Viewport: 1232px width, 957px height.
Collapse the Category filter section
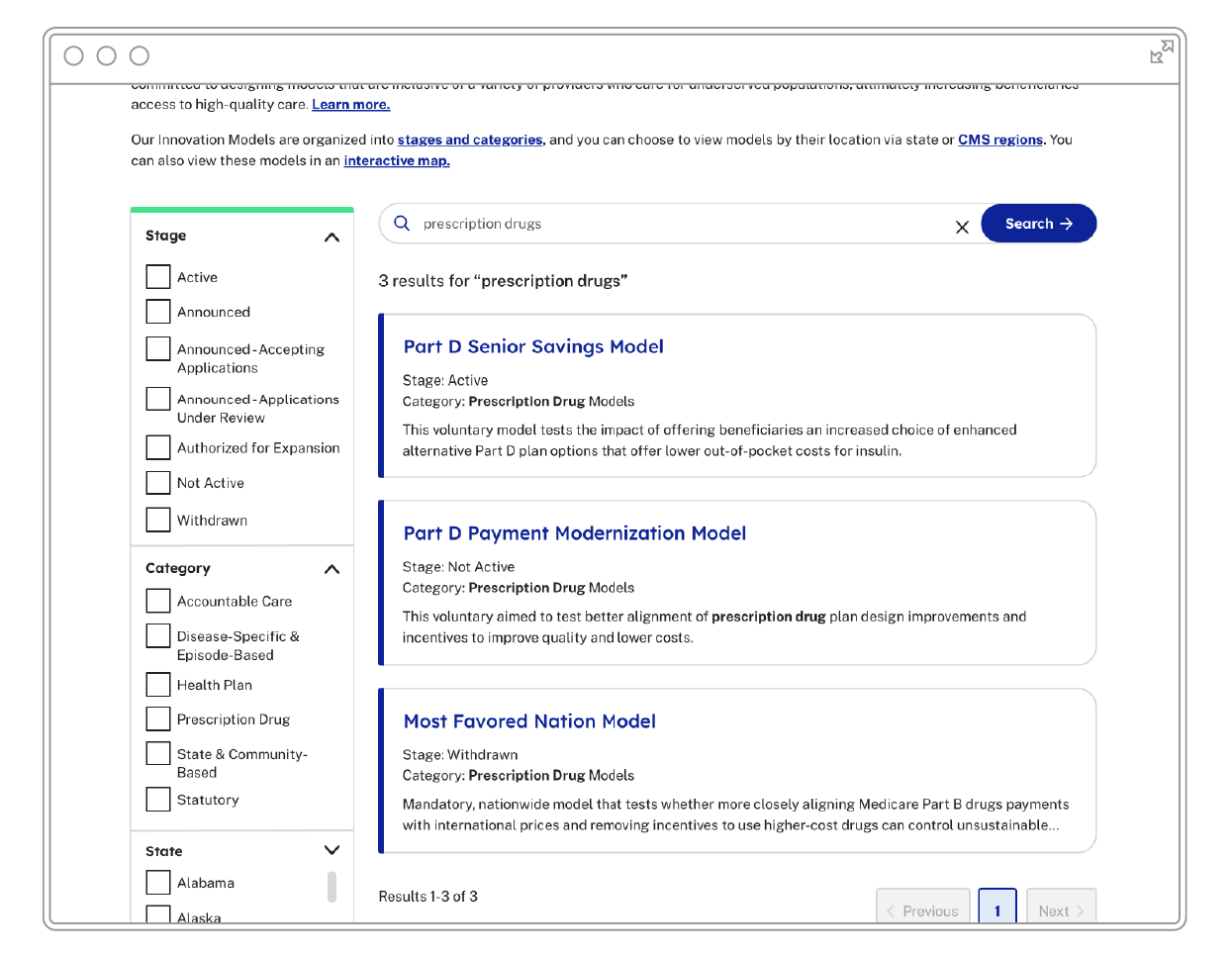tap(332, 569)
